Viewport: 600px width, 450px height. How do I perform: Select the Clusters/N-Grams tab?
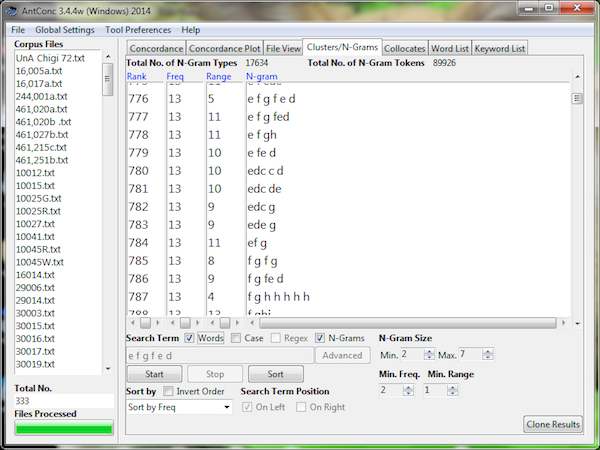(342, 47)
